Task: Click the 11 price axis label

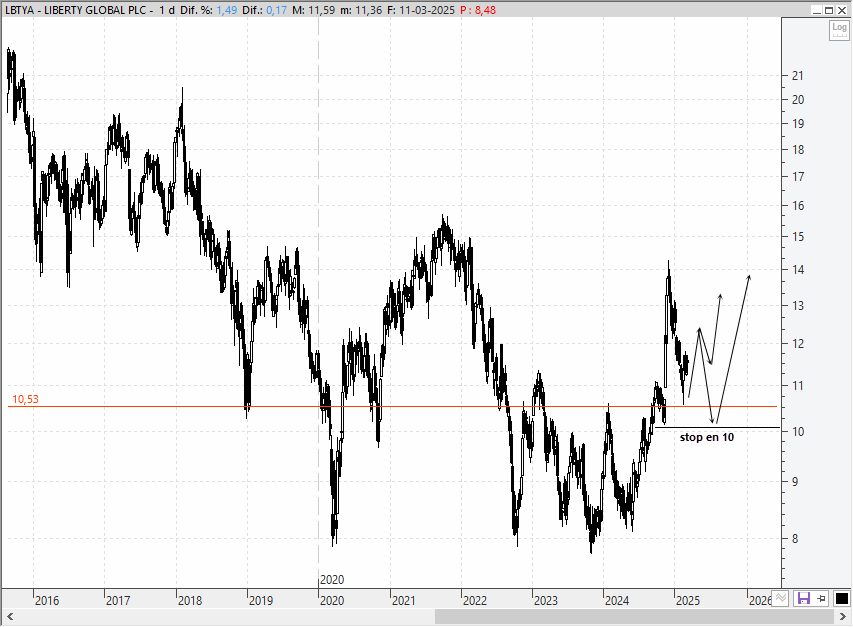Action: coord(798,386)
